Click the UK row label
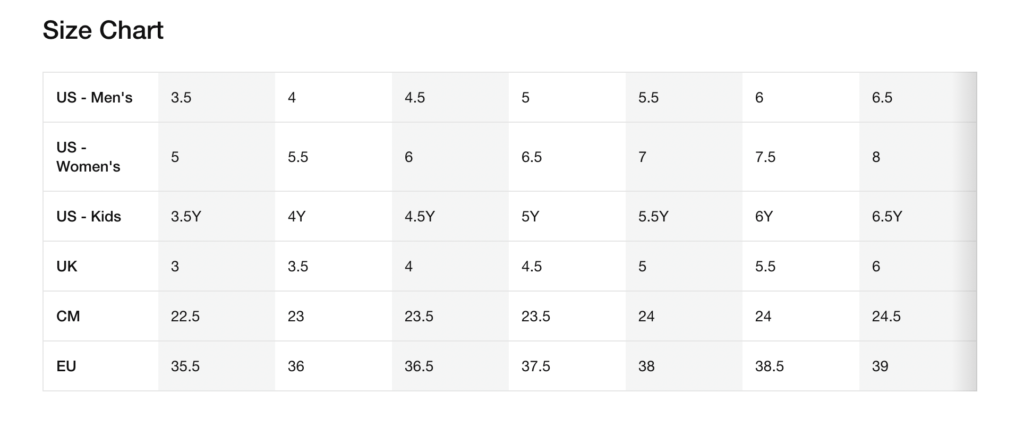 [x=68, y=266]
